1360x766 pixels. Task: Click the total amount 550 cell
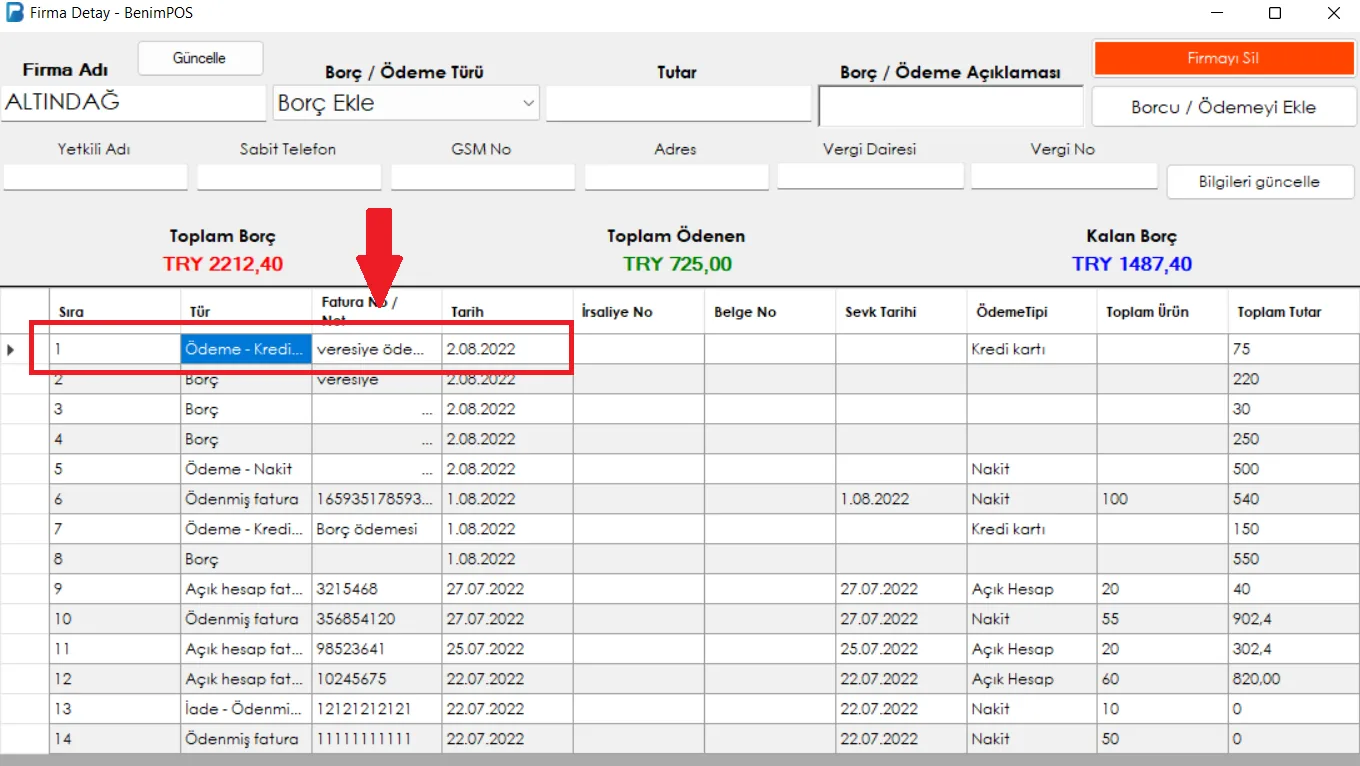1294,559
